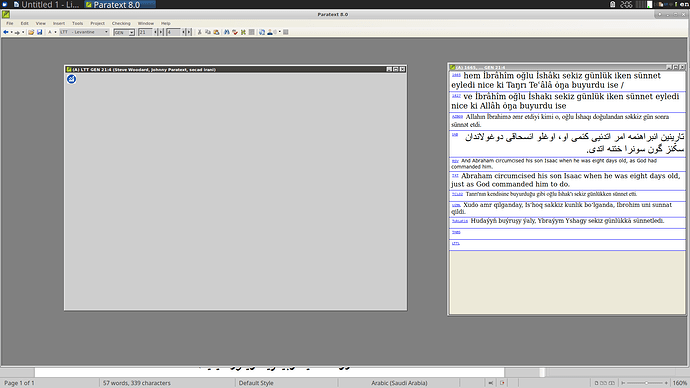Go to next chapter with right arrow
Image resolution: width=690 pixels, height=388 pixels.
[161, 32]
